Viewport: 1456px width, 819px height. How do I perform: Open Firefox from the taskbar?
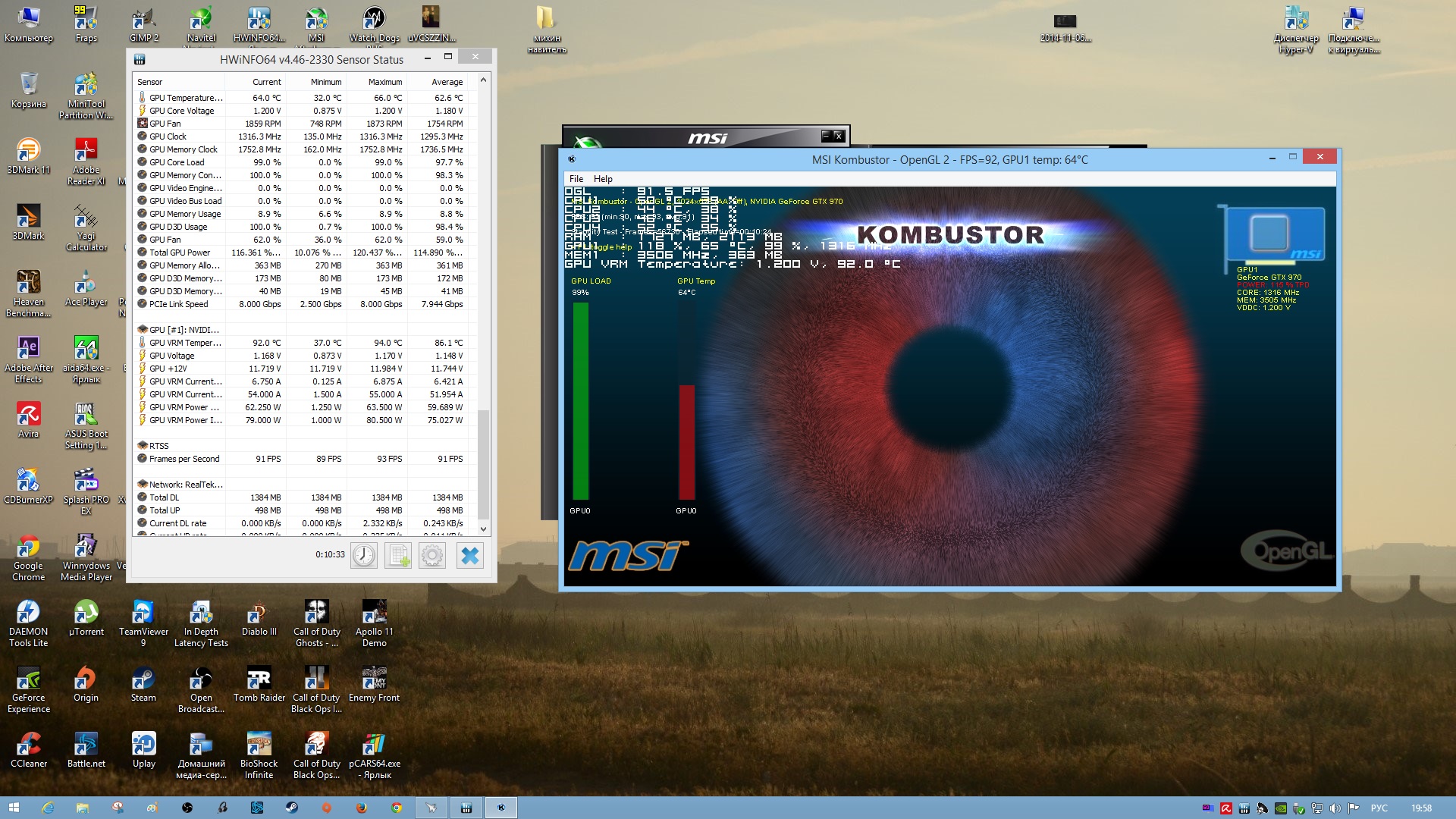[362, 808]
